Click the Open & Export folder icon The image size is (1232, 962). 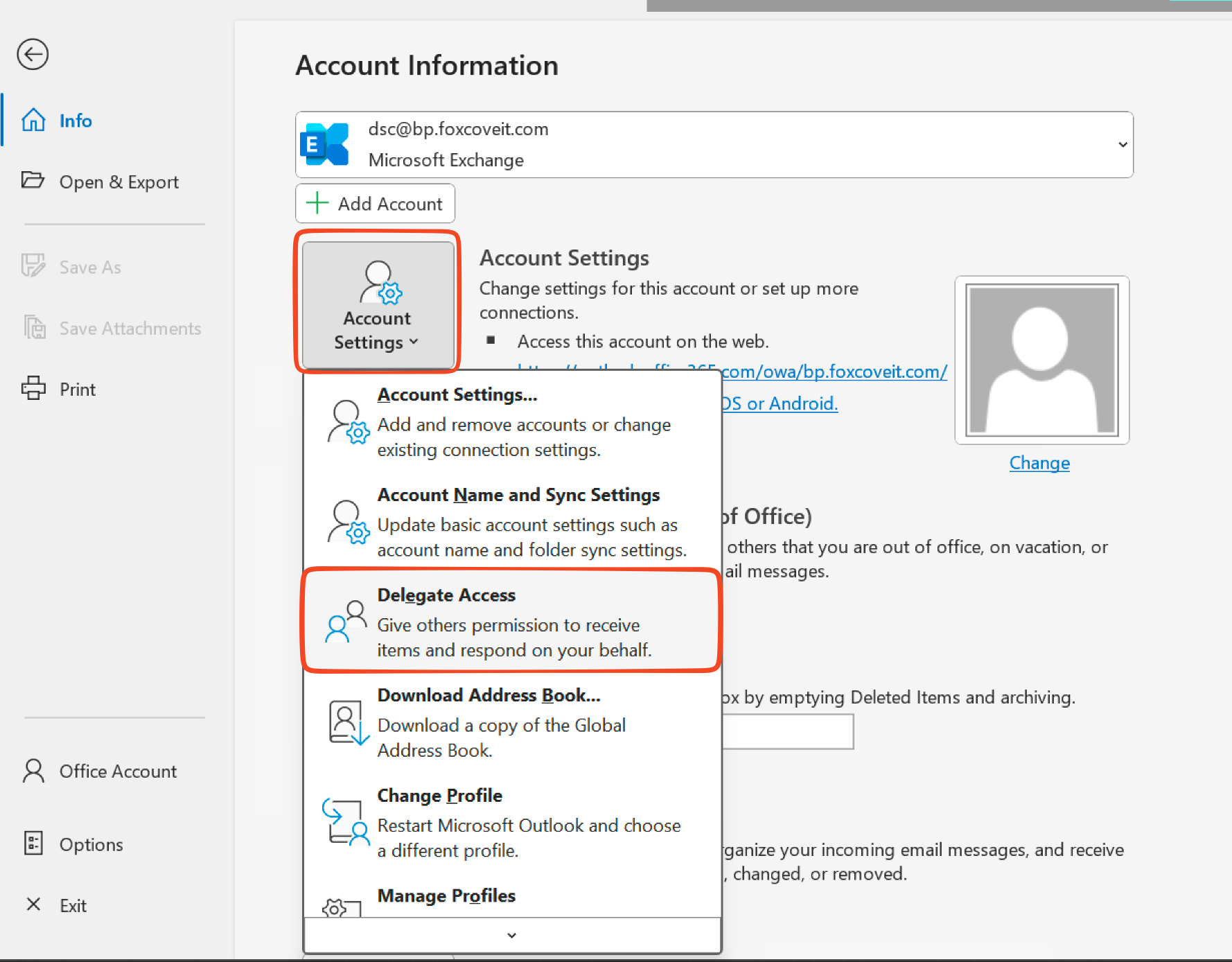point(33,180)
